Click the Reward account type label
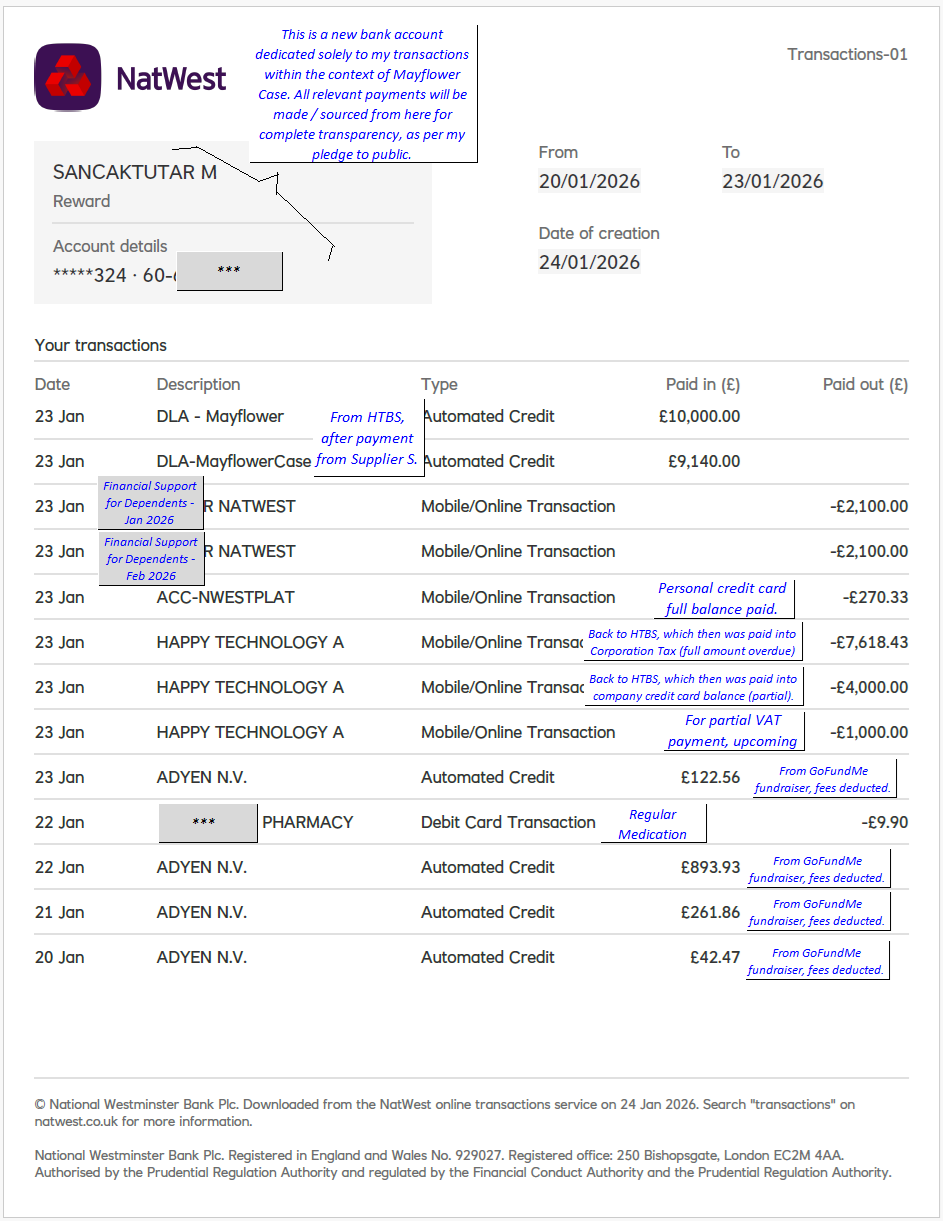The height and width of the screenshot is (1224, 943). [x=81, y=201]
